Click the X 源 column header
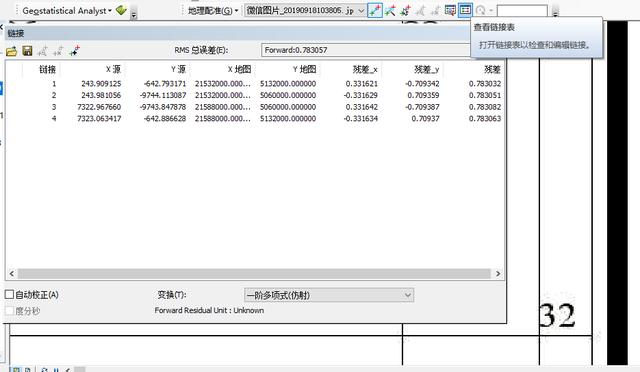This screenshot has width=640, height=372. [92, 69]
